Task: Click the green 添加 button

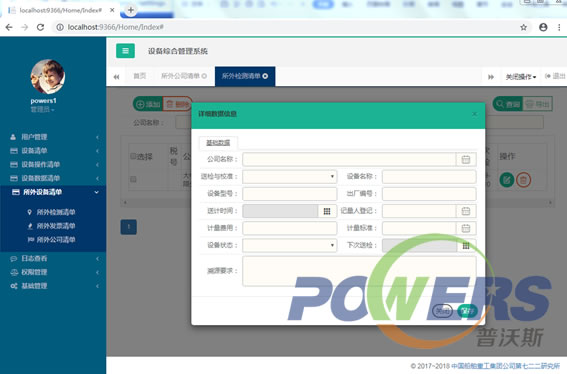Action: point(148,104)
